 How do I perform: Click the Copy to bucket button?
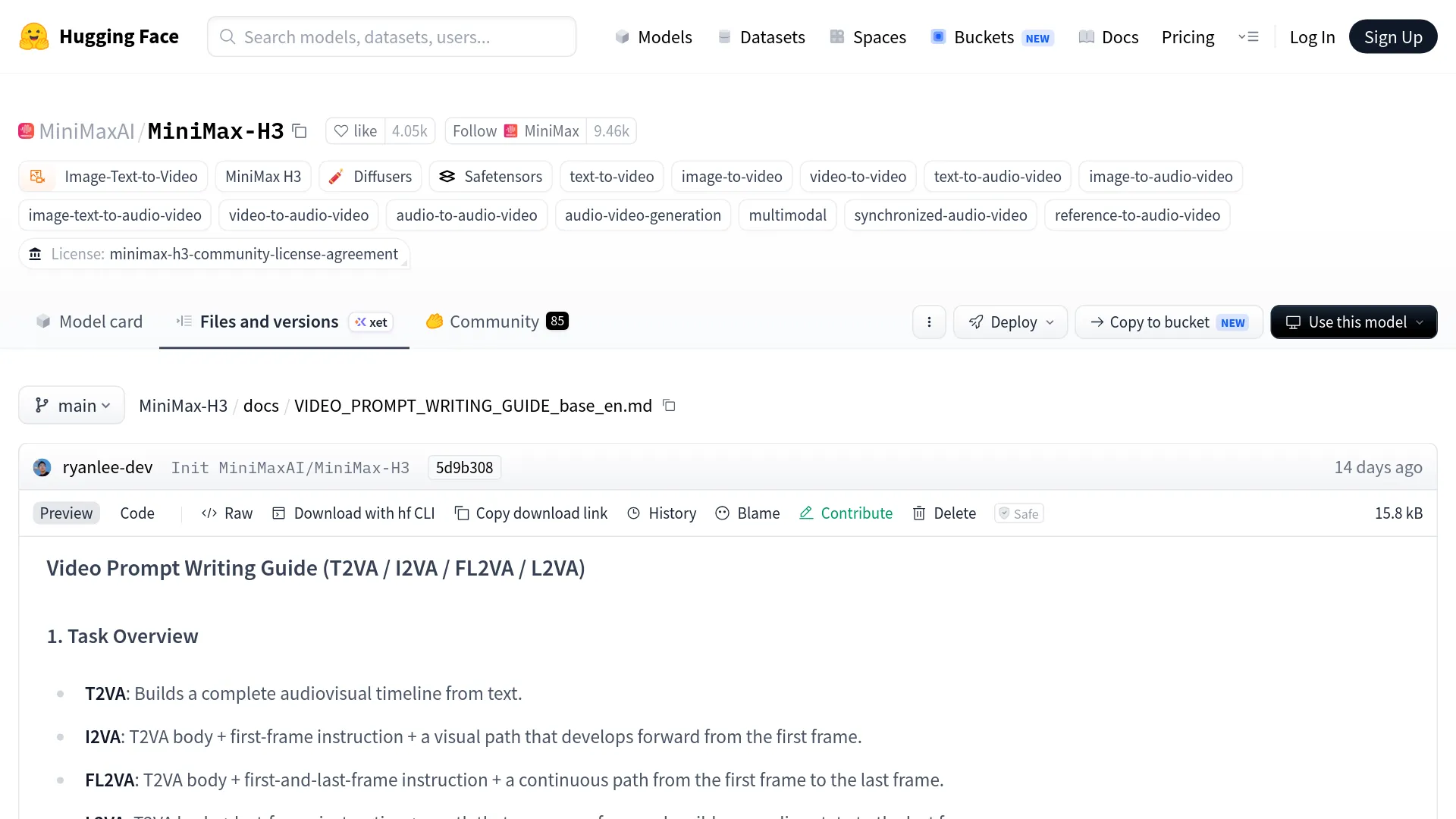(1169, 322)
